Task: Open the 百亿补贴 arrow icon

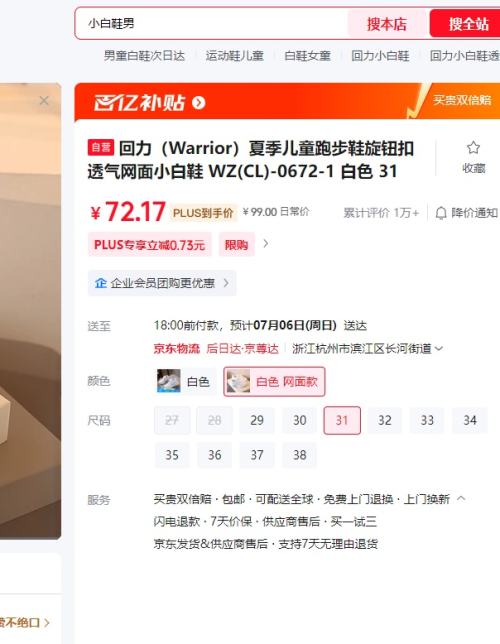Action: point(198,102)
